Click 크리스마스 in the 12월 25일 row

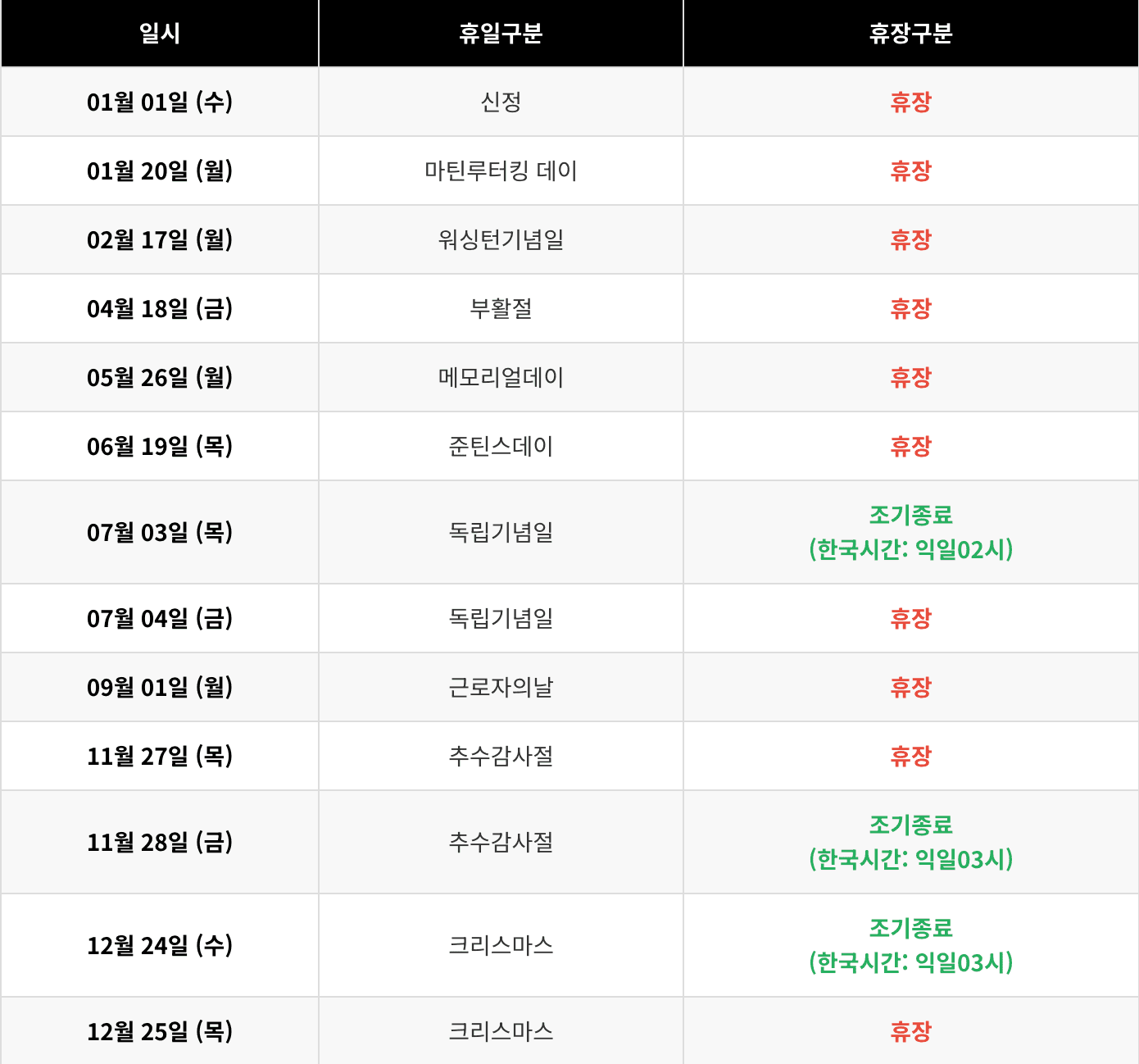tap(501, 1031)
